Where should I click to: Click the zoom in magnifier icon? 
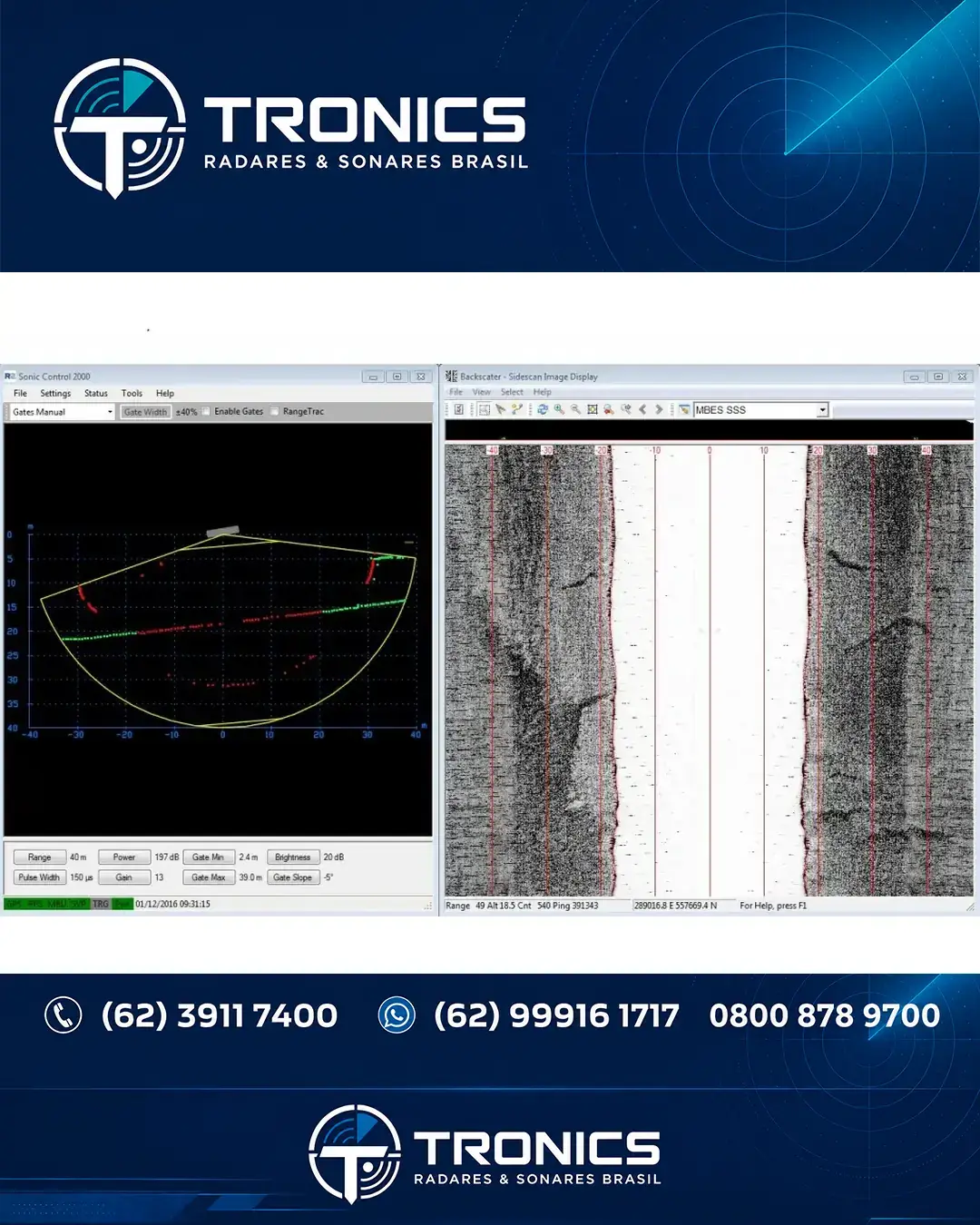click(x=559, y=409)
